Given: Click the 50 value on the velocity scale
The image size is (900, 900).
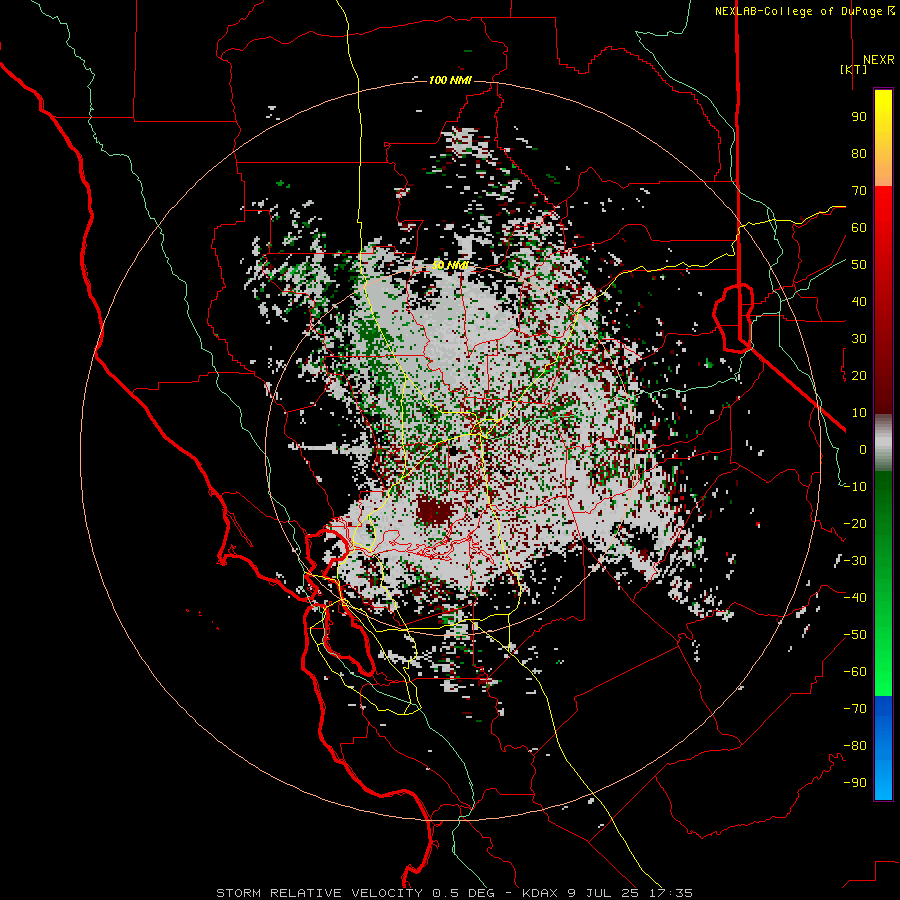Looking at the screenshot, I should [x=859, y=265].
